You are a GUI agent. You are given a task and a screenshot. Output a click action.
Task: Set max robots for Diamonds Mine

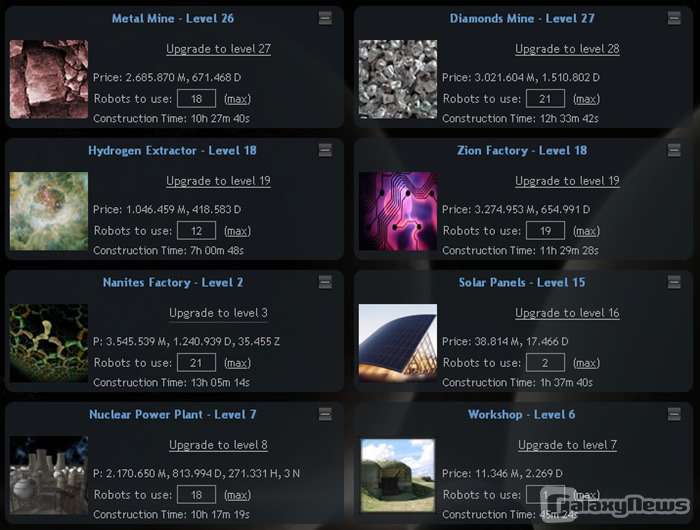click(x=587, y=99)
